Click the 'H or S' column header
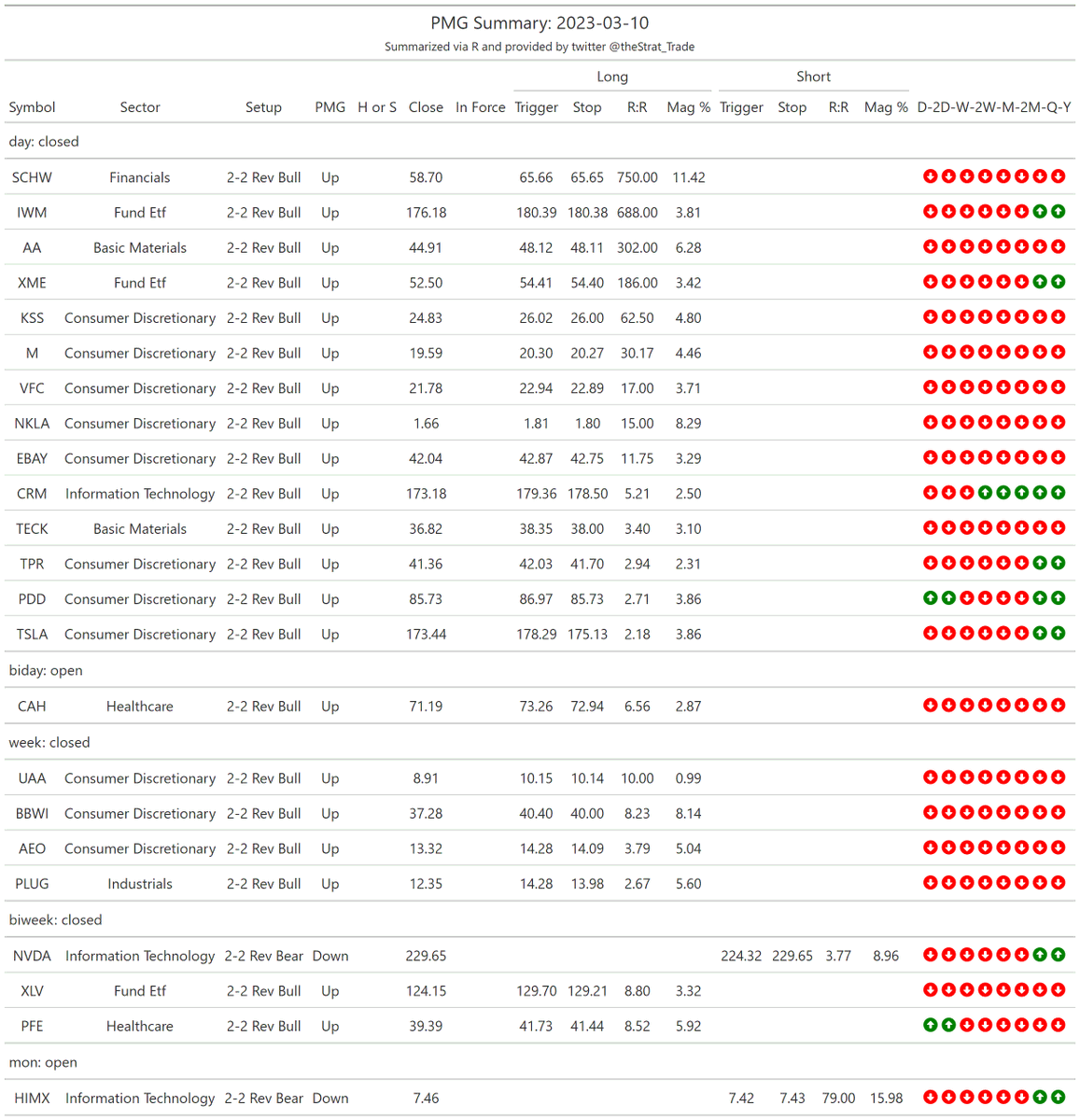 click(x=377, y=107)
